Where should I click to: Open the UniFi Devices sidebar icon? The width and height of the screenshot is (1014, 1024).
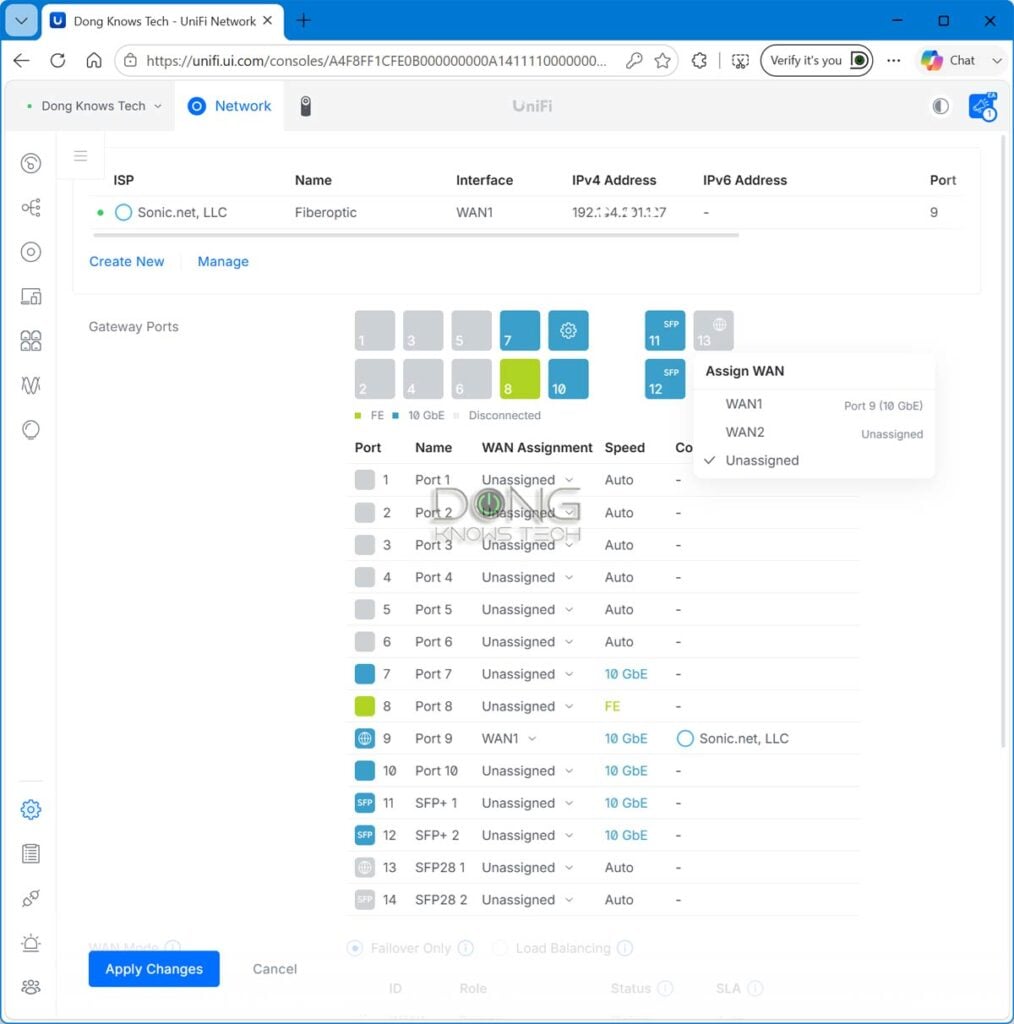pos(31,252)
